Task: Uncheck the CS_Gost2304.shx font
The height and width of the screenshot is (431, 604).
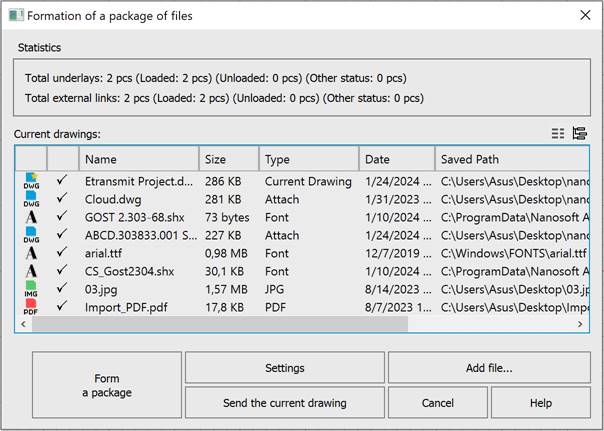Action: coord(62,270)
